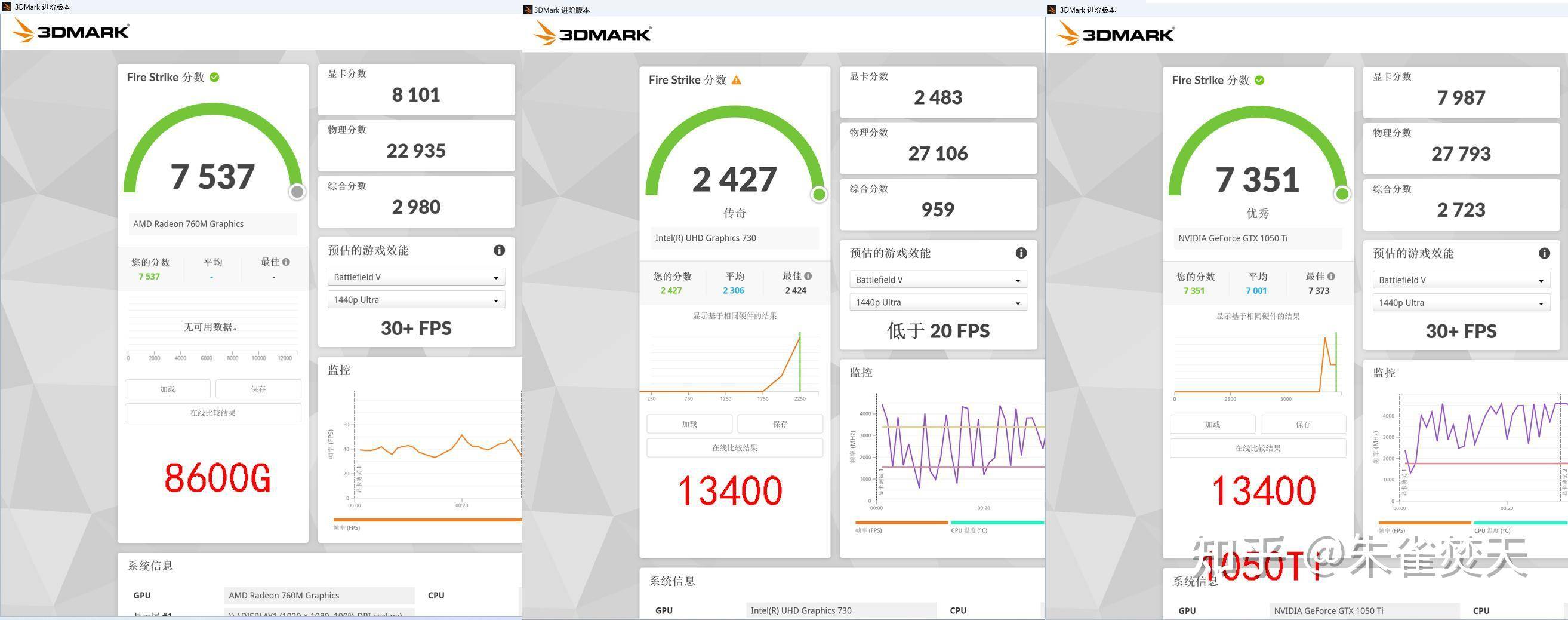Viewport: 1568px width, 620px height.
Task: Open the game performance info icon in the 8600G window
Action: [x=499, y=250]
